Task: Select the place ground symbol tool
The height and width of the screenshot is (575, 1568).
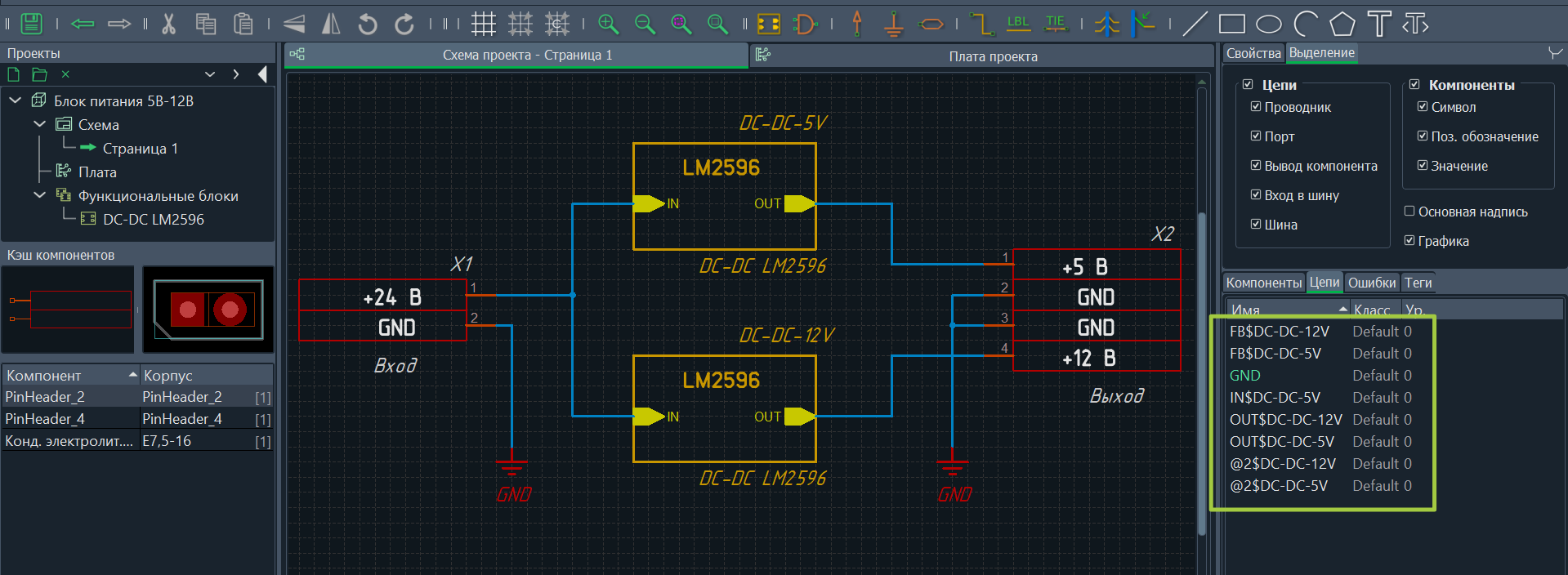Action: click(893, 24)
